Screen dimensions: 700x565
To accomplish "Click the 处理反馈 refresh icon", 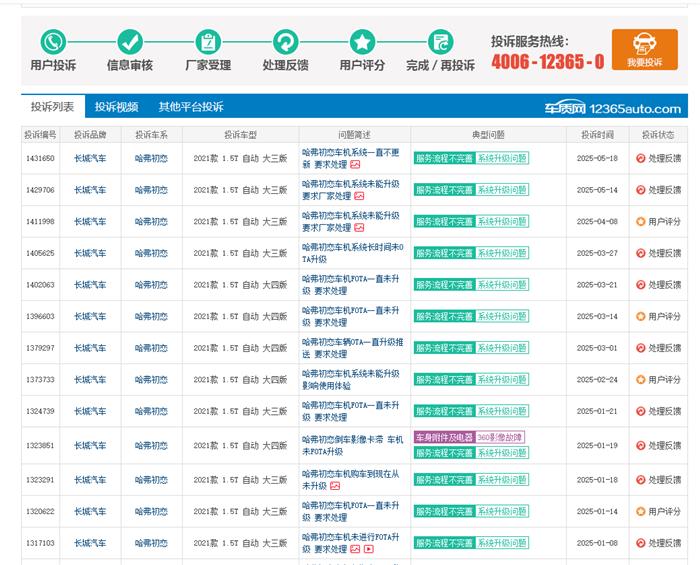I will point(285,42).
